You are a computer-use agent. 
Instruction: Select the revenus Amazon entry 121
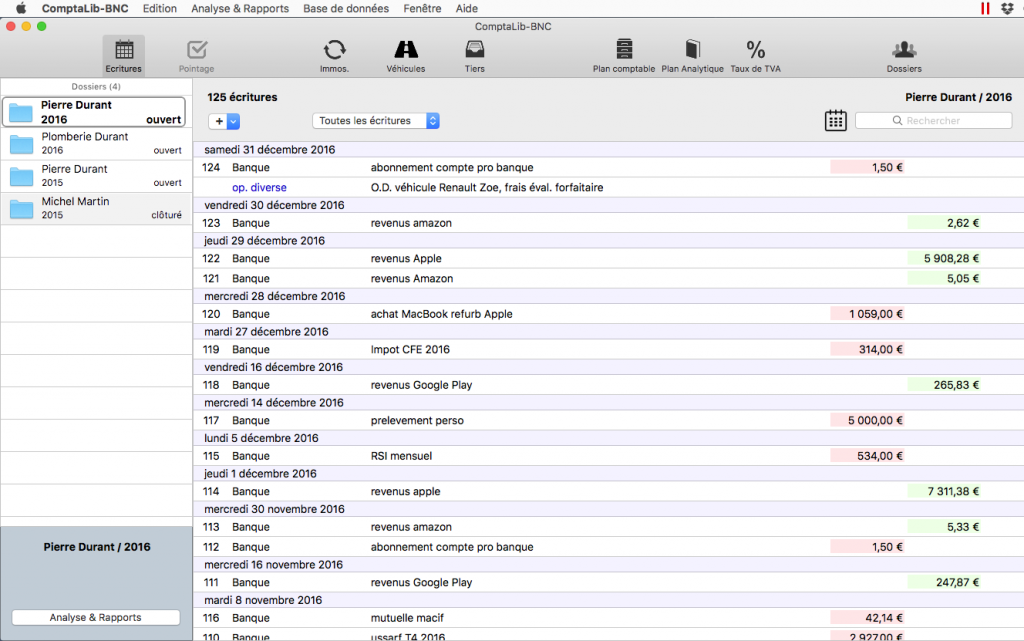point(609,279)
